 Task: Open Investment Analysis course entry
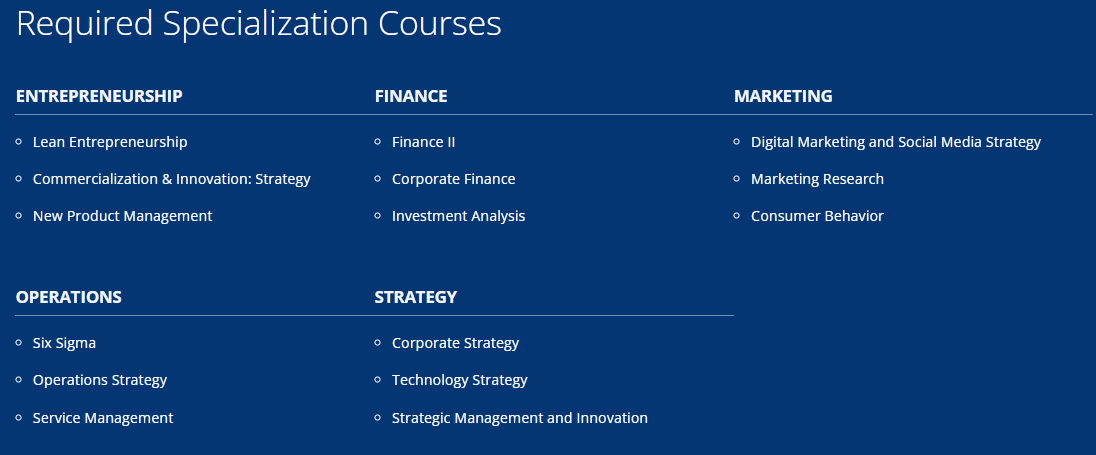point(459,216)
